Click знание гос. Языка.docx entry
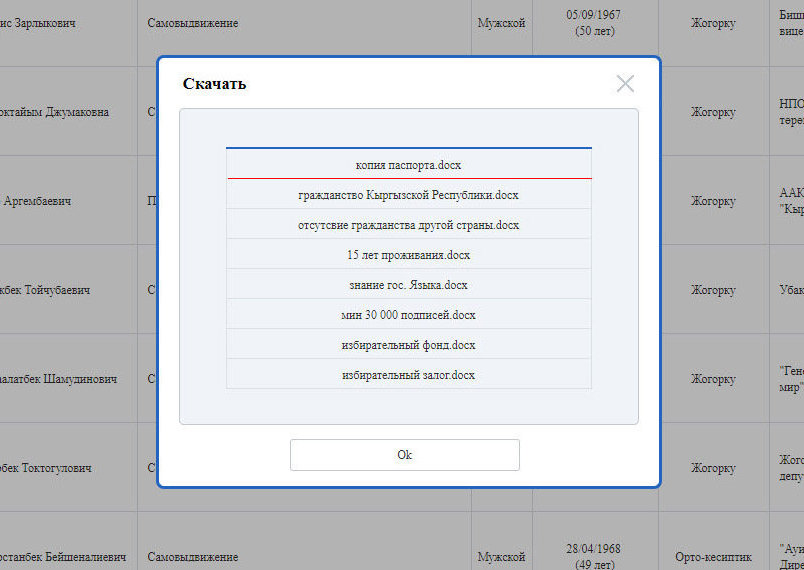804x570 pixels. 408,285
